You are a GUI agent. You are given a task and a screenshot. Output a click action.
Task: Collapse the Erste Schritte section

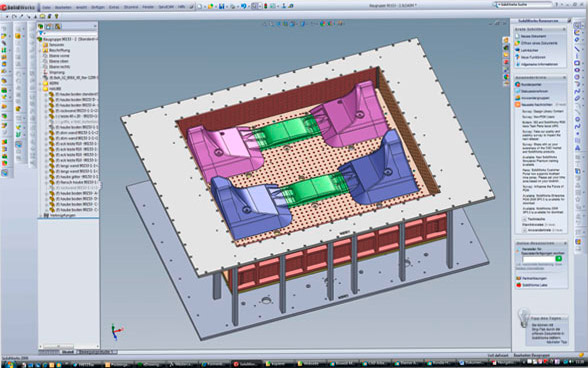pos(564,29)
